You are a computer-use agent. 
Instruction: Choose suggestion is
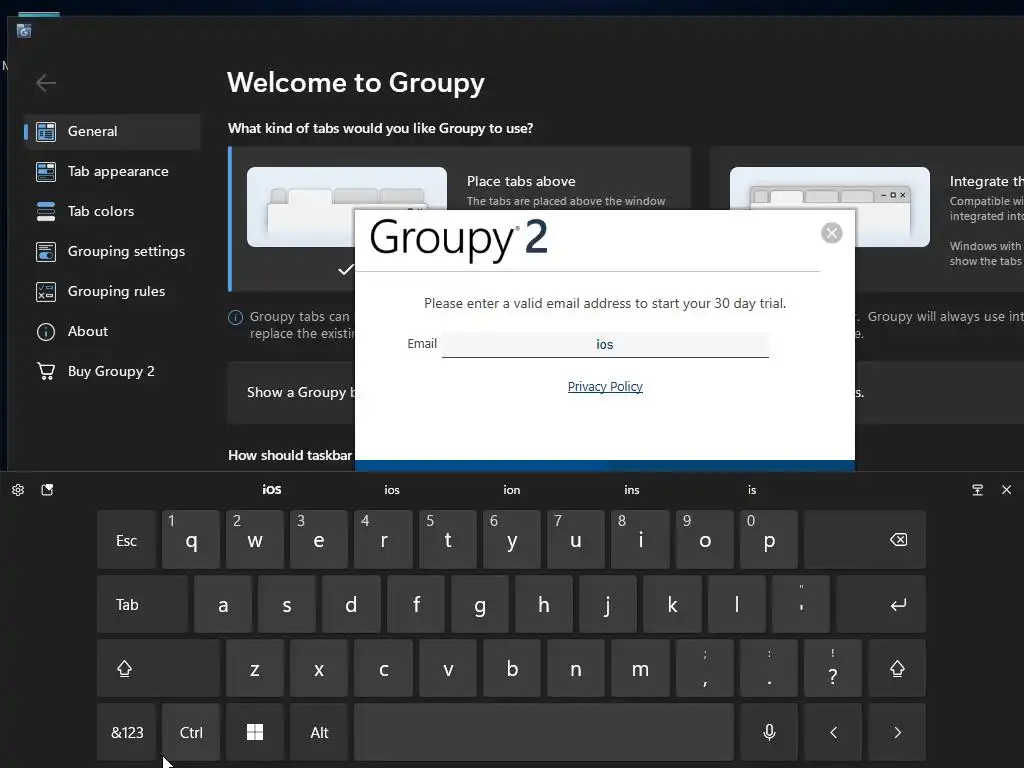coord(752,490)
